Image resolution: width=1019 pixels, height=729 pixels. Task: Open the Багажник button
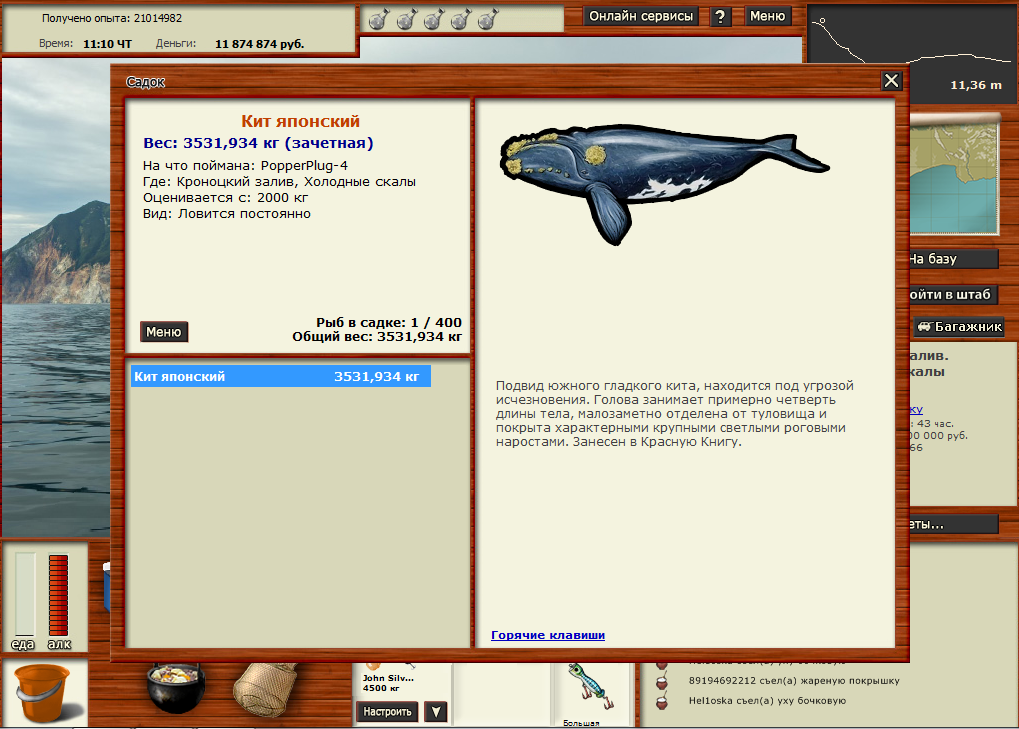tap(959, 326)
